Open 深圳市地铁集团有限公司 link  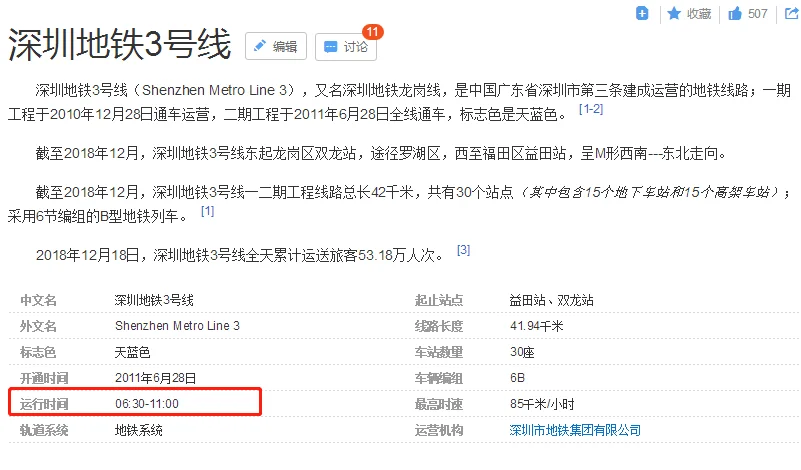(575, 430)
